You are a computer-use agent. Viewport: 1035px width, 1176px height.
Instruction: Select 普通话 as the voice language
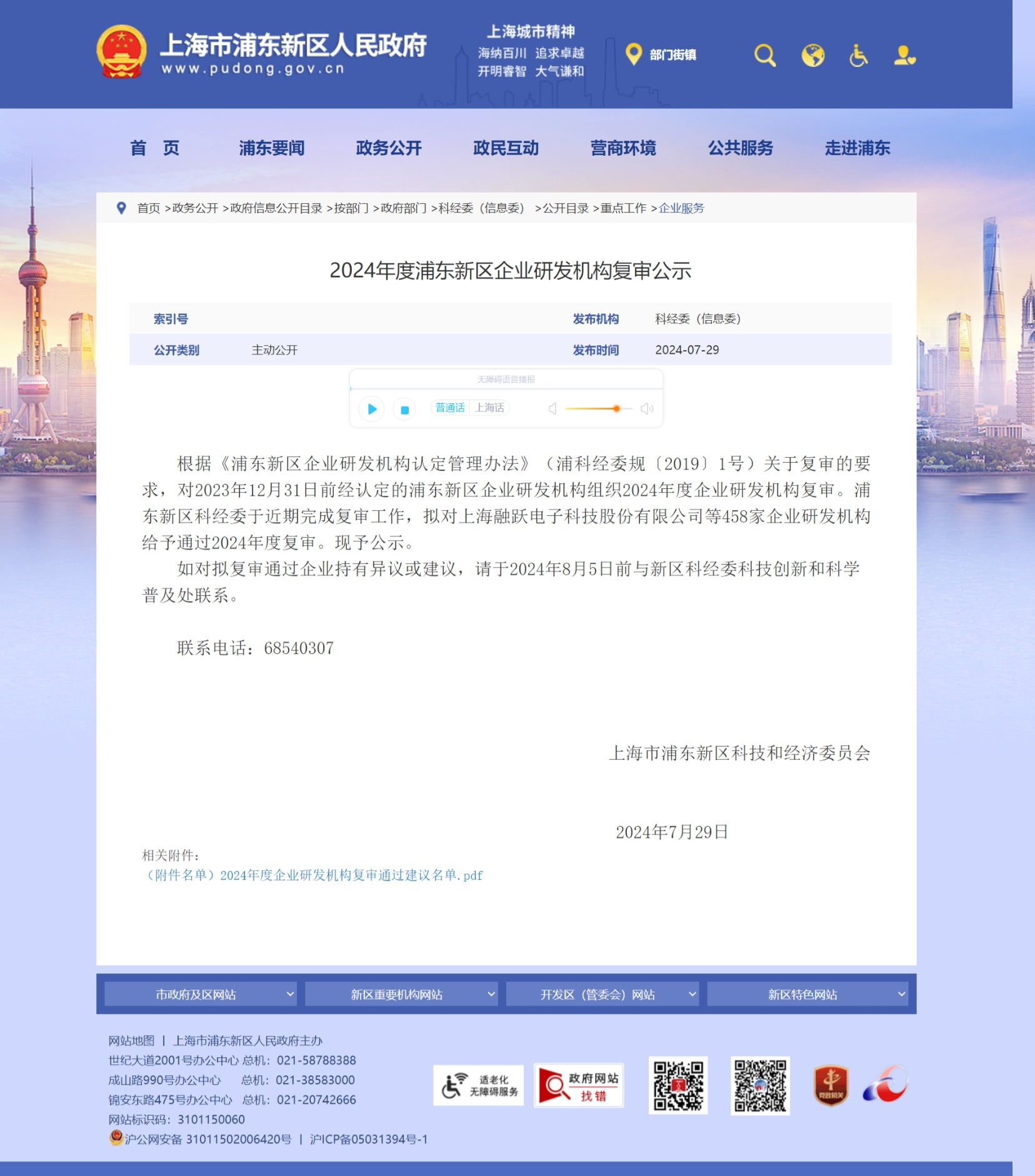pos(450,408)
